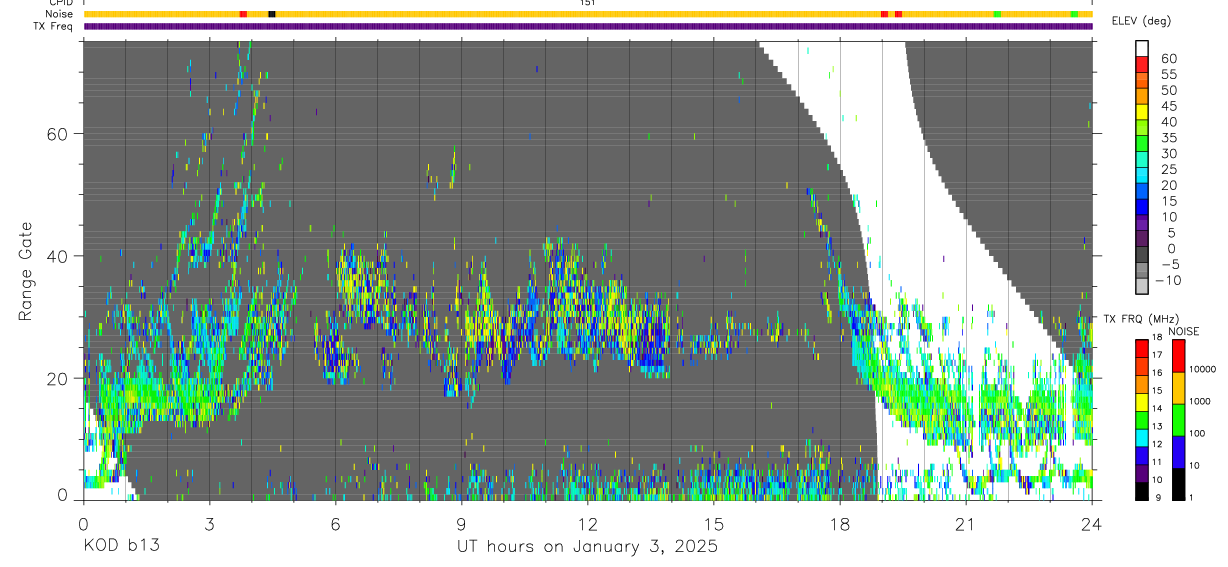
Task: Select x-axis tick label "9"
Action: point(461,524)
